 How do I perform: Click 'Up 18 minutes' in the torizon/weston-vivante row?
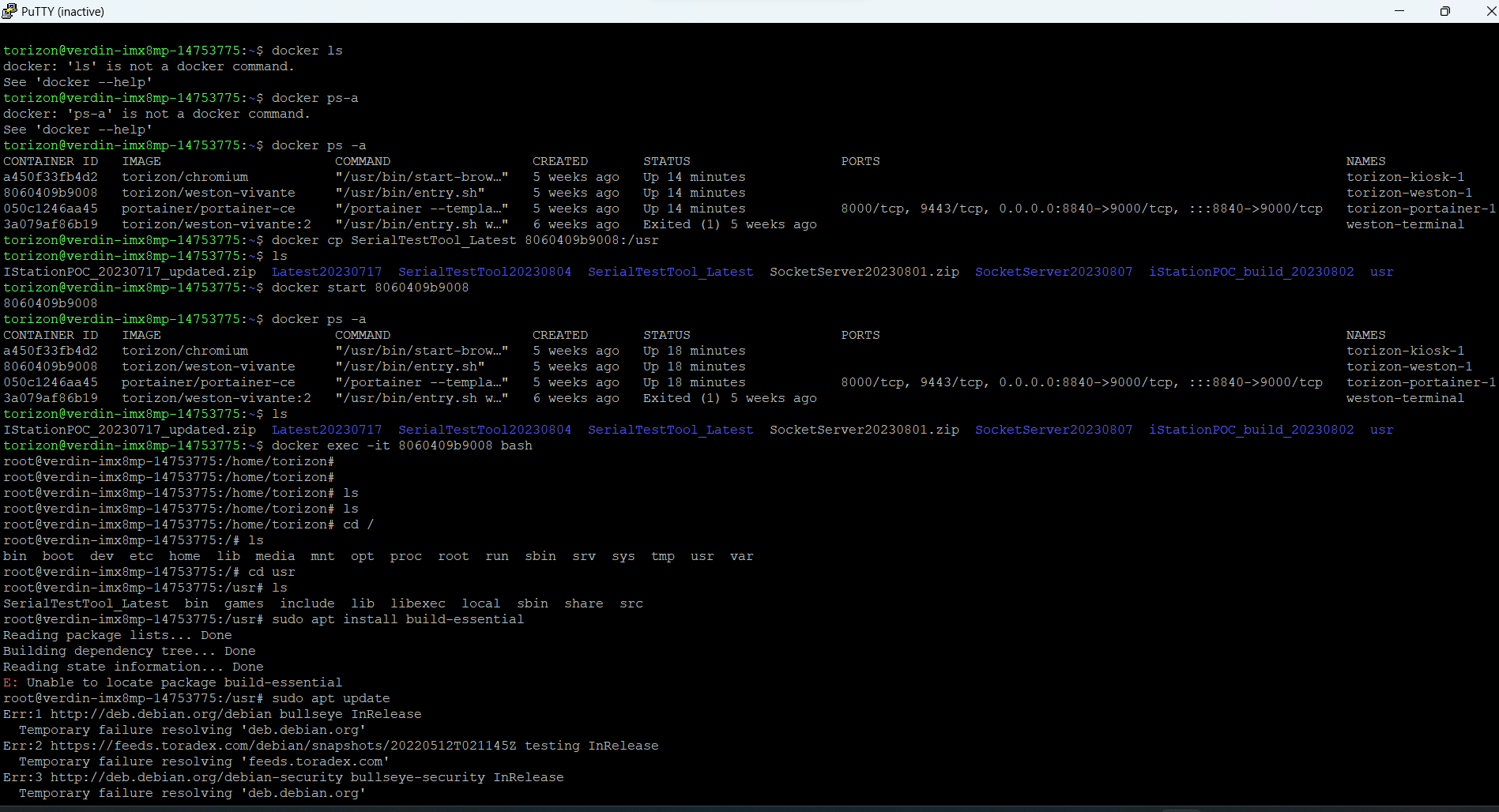695,367
